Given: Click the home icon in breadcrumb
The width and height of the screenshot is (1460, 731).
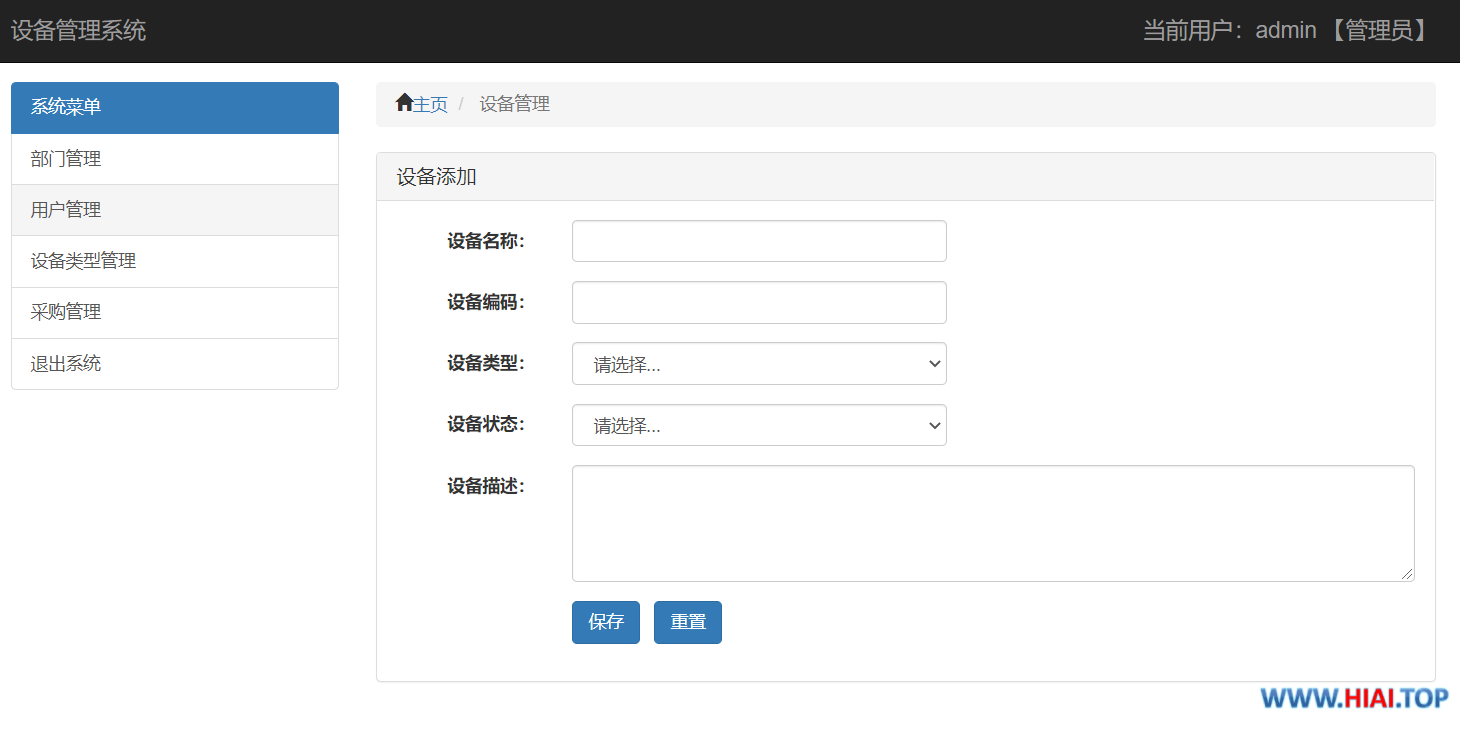Looking at the screenshot, I should 404,103.
